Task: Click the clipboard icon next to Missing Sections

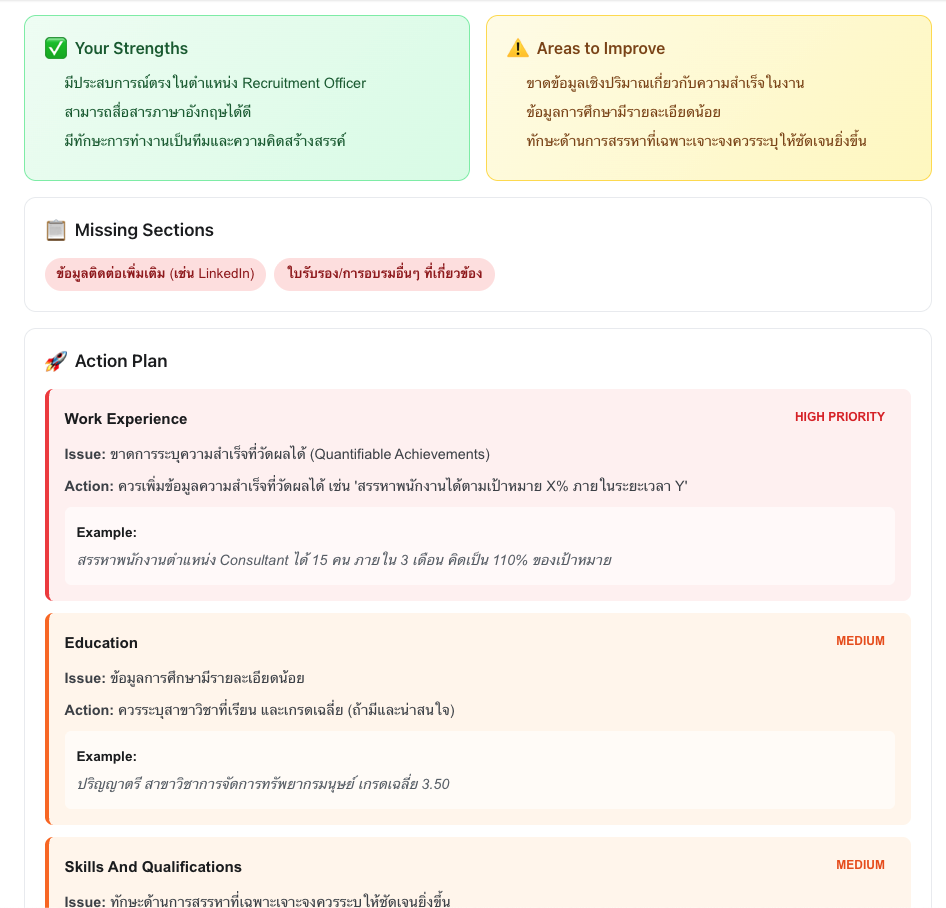Action: coord(54,229)
